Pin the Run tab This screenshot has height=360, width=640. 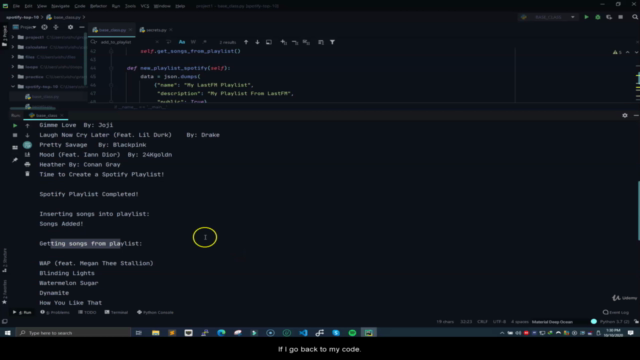coord(15,160)
